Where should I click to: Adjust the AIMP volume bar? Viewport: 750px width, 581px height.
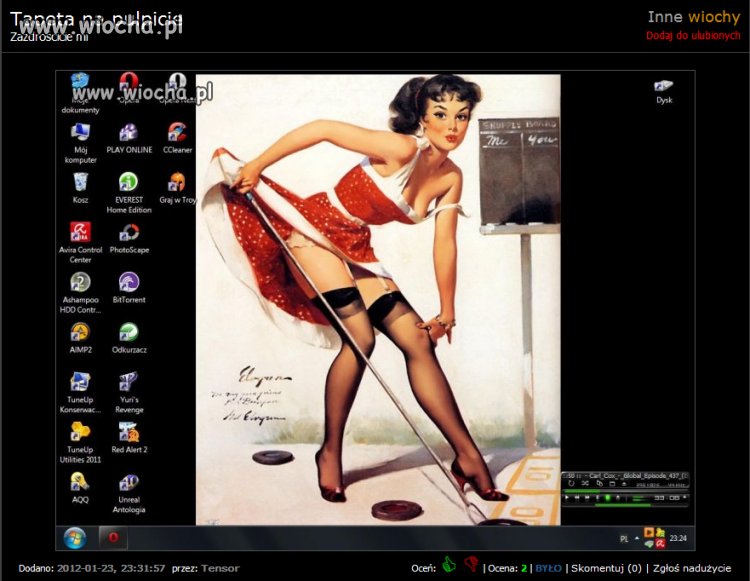625,505
